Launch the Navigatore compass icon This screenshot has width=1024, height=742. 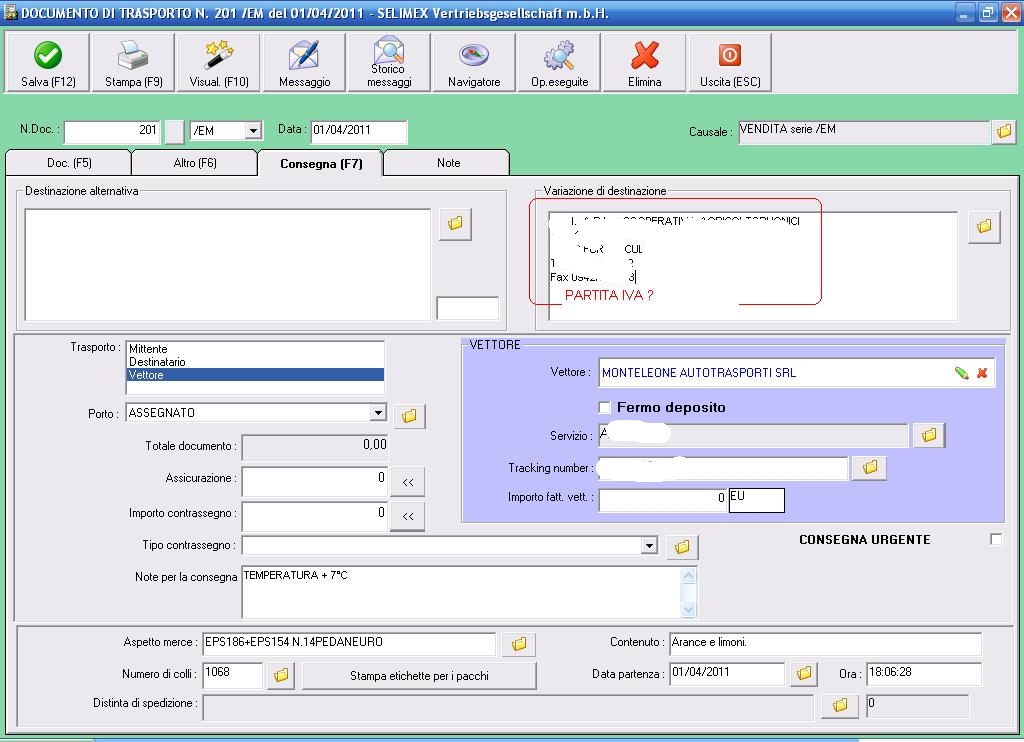point(474,56)
